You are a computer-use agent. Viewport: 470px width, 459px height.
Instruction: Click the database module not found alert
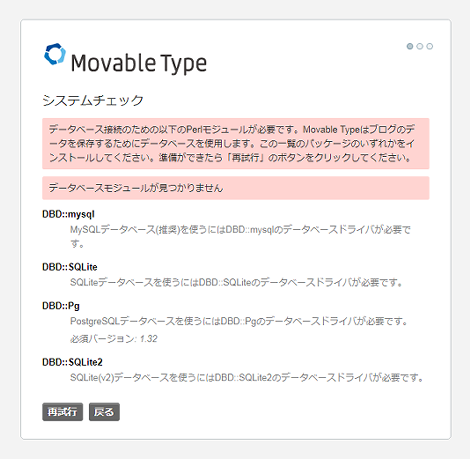click(236, 188)
